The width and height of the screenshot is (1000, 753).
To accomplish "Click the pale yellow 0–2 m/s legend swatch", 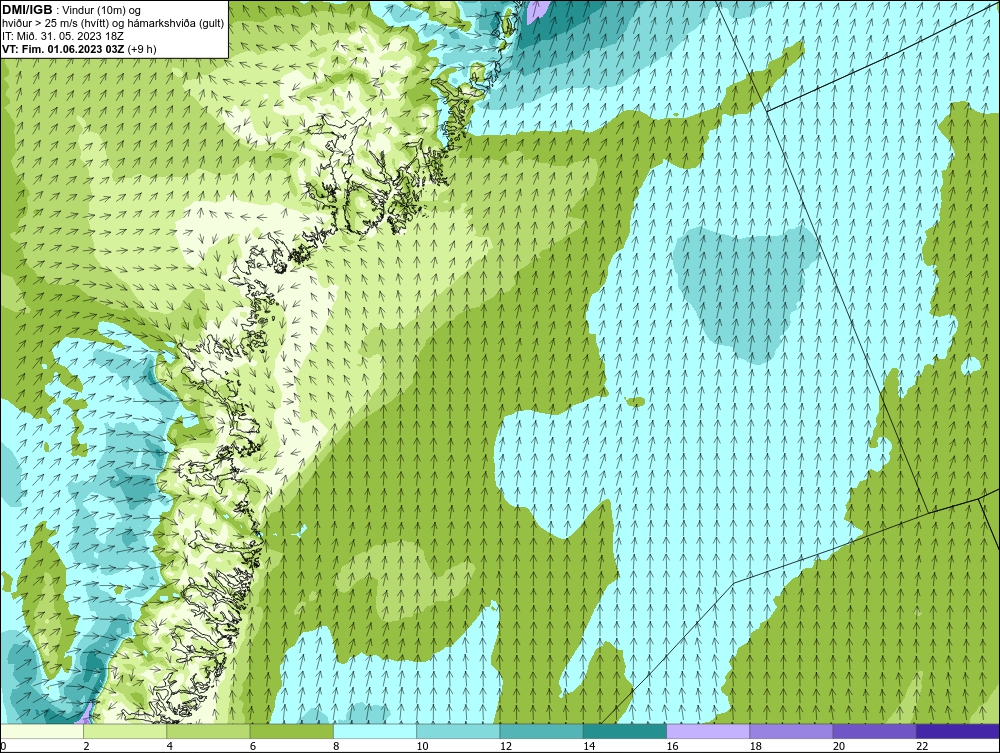I will (x=41, y=731).
